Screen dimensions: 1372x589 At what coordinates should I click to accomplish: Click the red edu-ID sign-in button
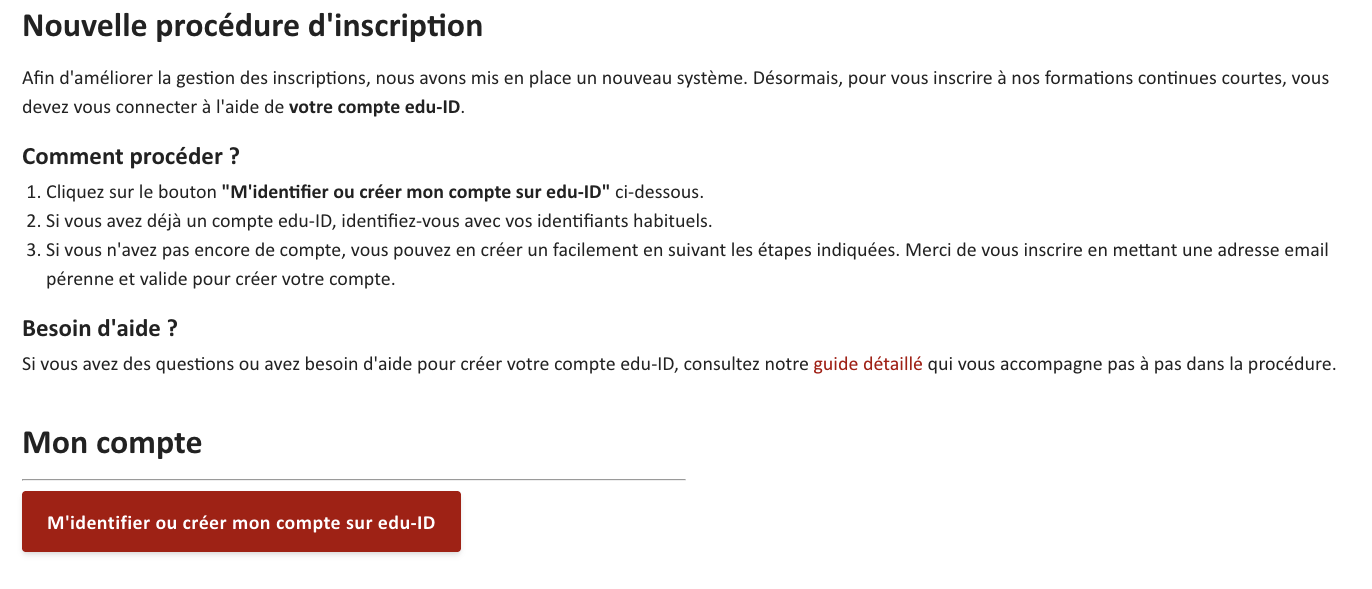(x=241, y=522)
